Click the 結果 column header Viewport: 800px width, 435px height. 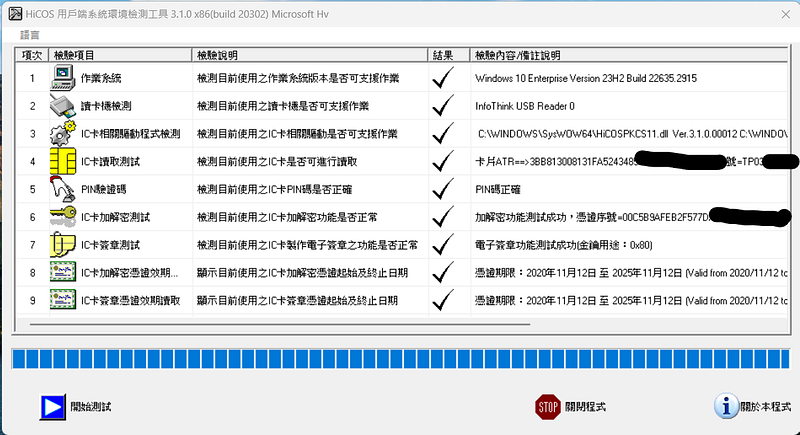pyautogui.click(x=449, y=55)
